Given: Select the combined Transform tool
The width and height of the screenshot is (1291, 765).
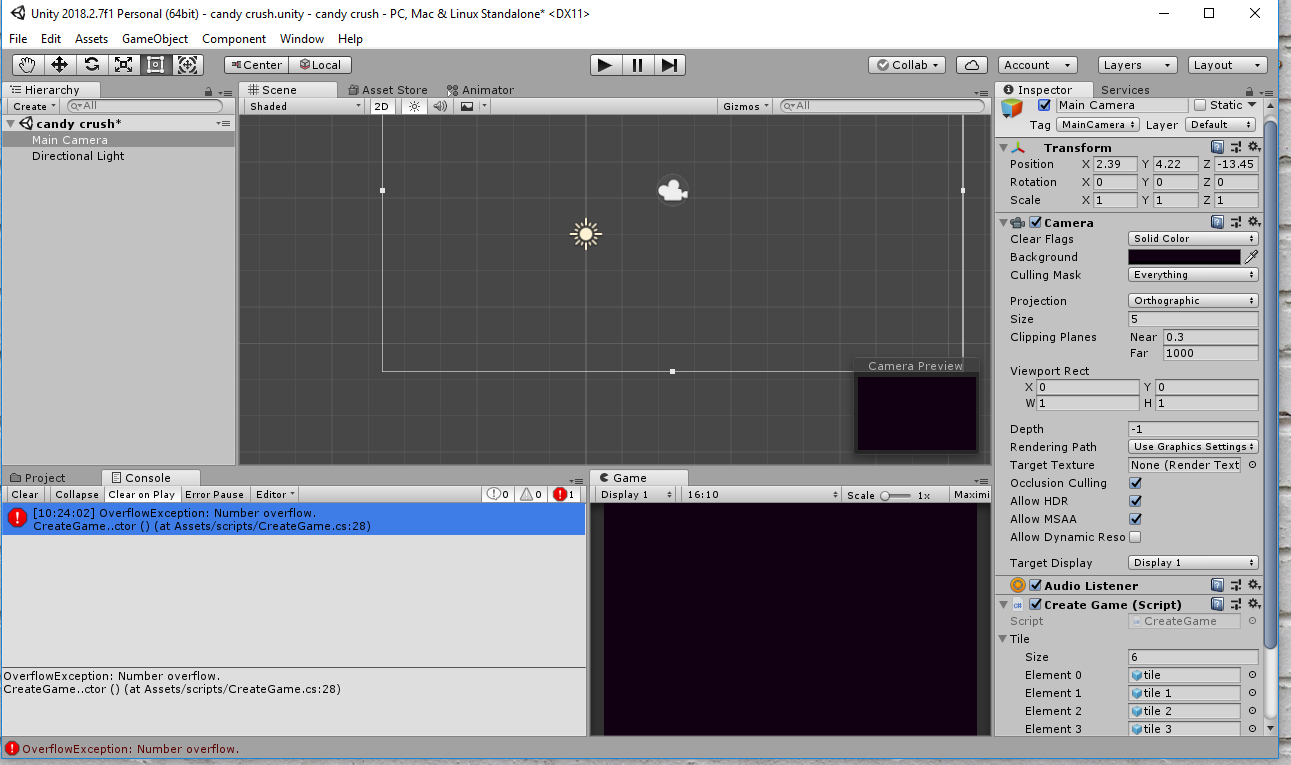Looking at the screenshot, I should coord(187,65).
